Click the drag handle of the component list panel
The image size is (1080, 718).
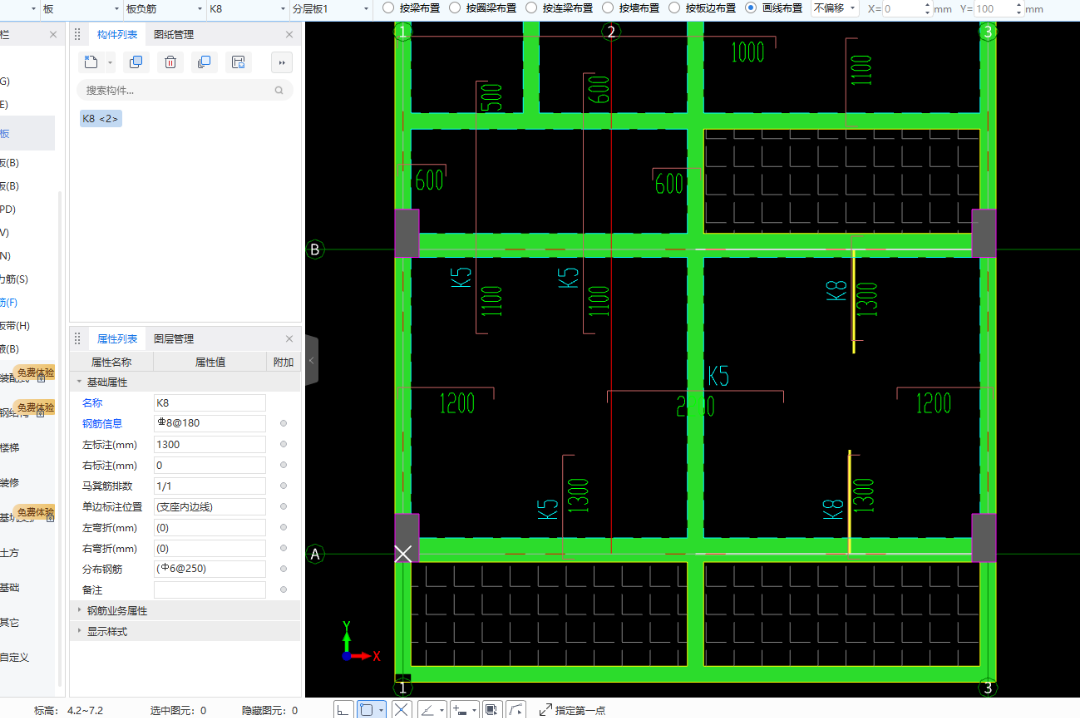coord(77,34)
